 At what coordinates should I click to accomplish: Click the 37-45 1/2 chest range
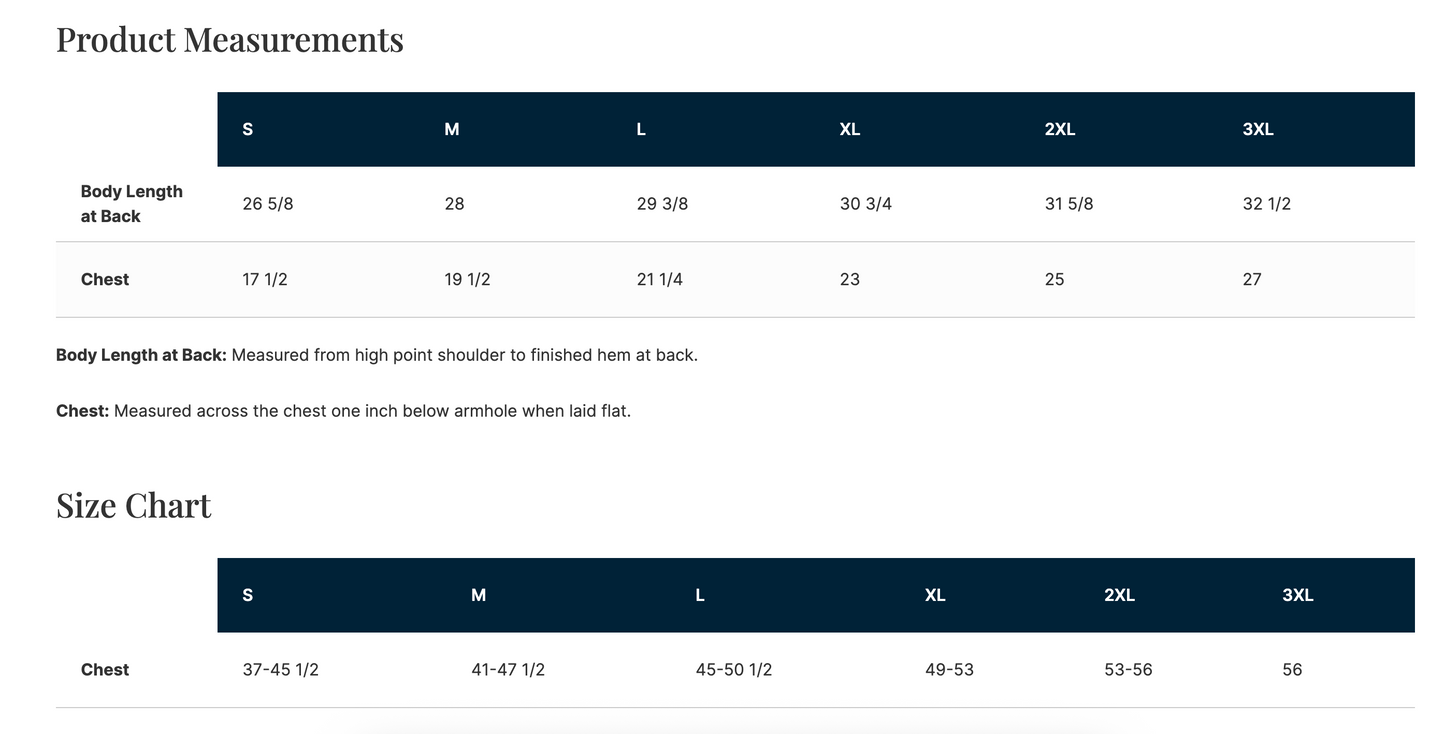pos(281,670)
